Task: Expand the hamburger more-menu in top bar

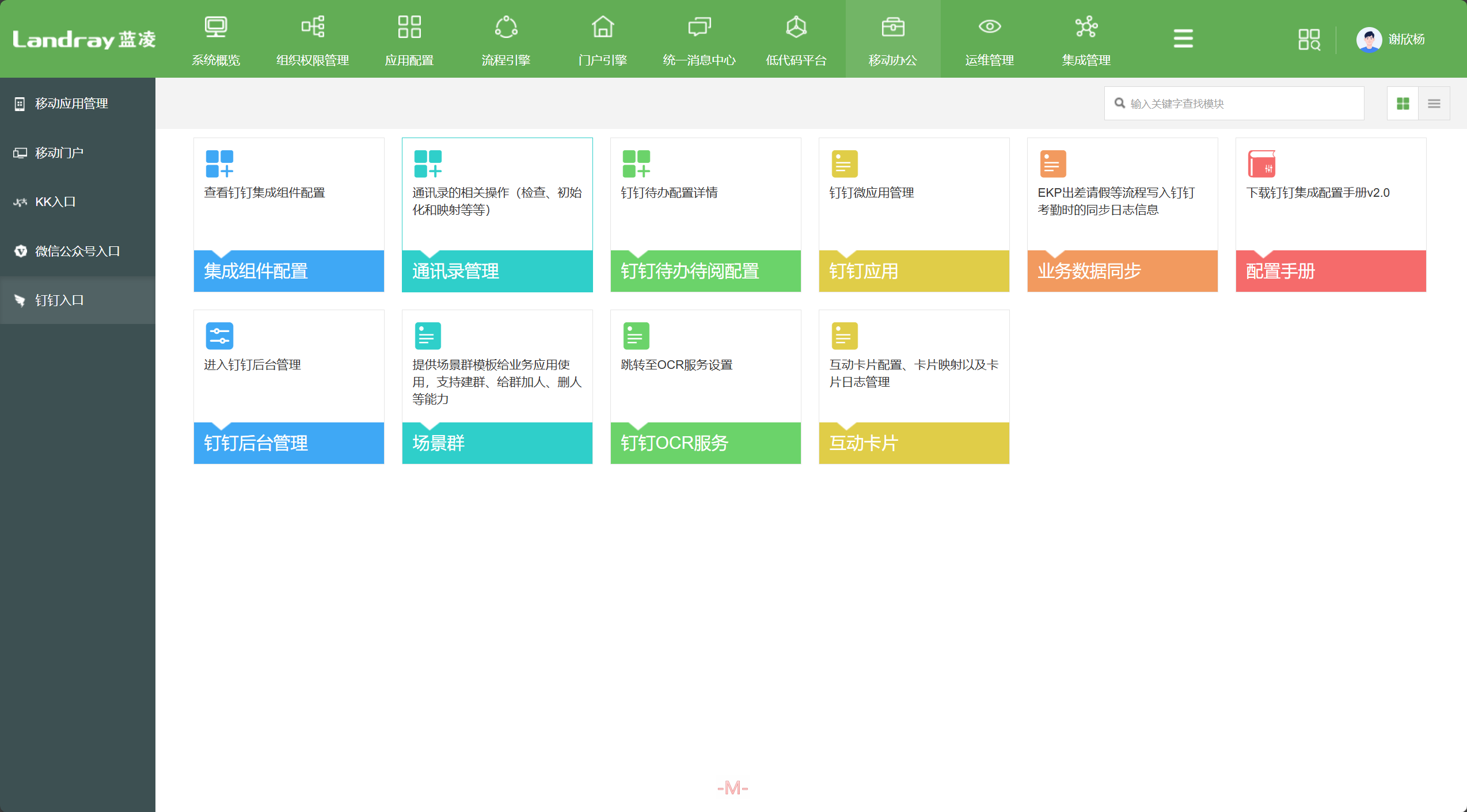Action: [x=1183, y=39]
